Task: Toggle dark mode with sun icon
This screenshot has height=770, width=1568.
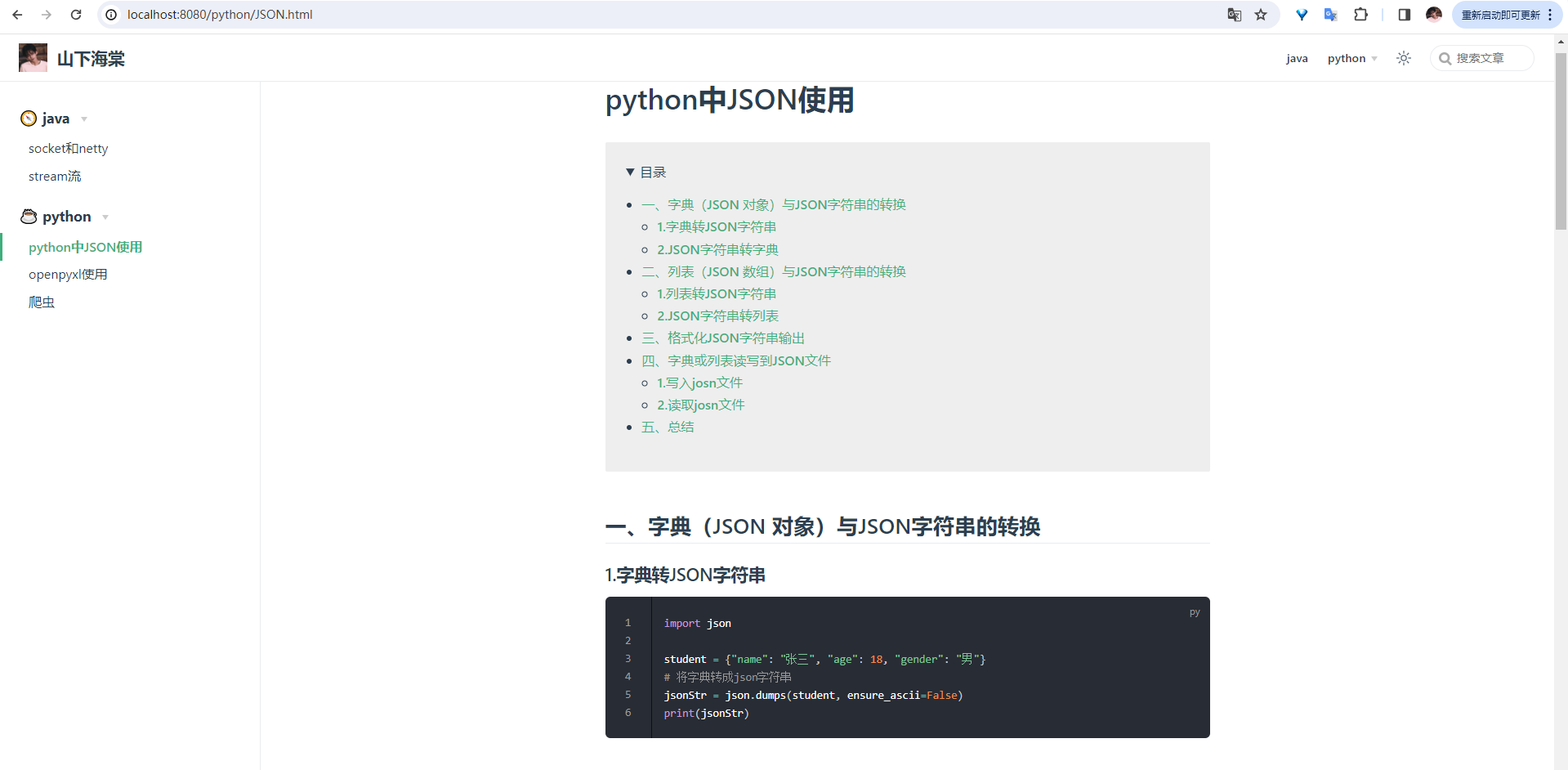Action: point(1404,58)
